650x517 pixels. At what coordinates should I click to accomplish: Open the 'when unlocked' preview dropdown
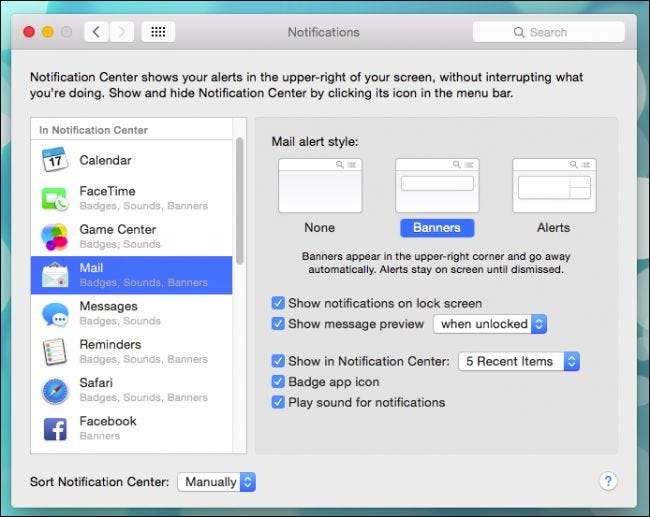[490, 324]
